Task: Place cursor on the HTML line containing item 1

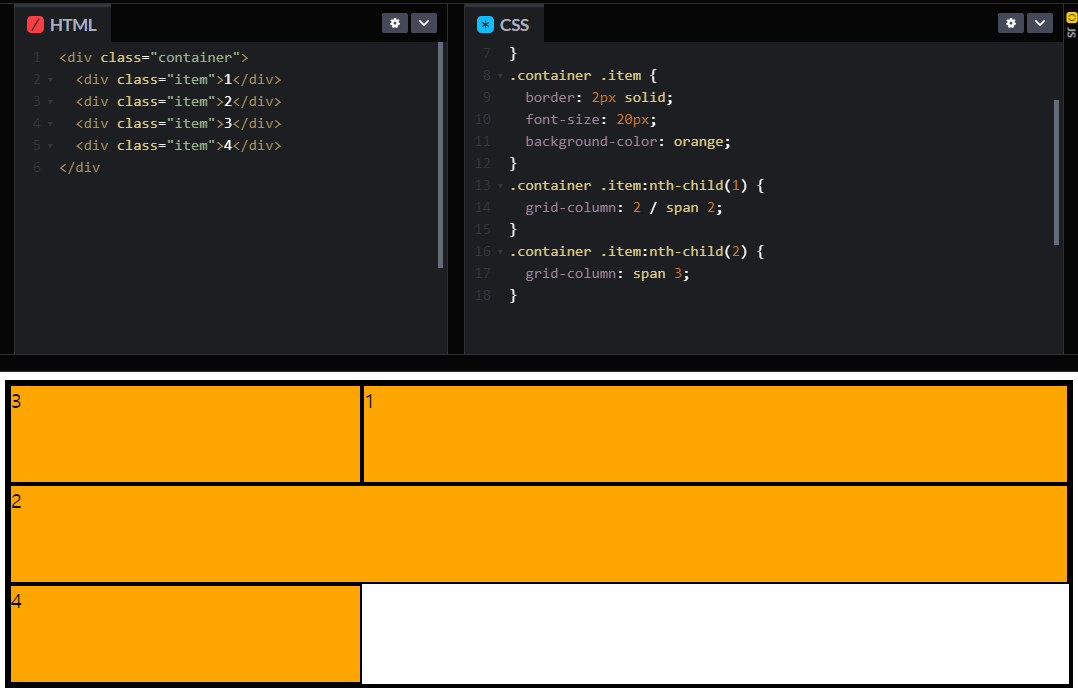Action: tap(178, 80)
